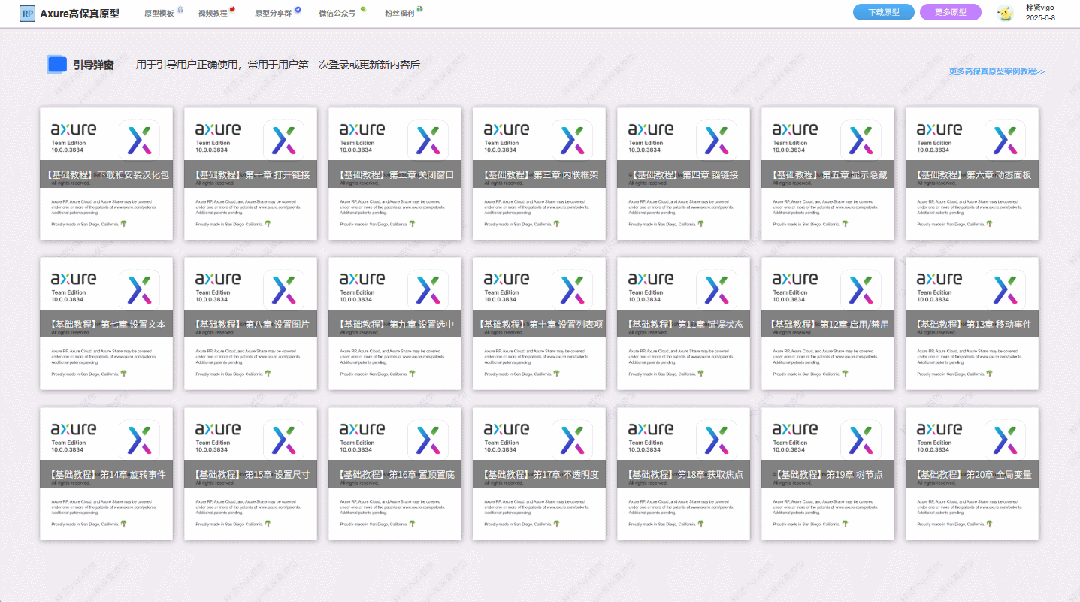This screenshot has height=602, width=1080.
Task: Open the 第17章 不透明度 tutorial card
Action: 539,473
